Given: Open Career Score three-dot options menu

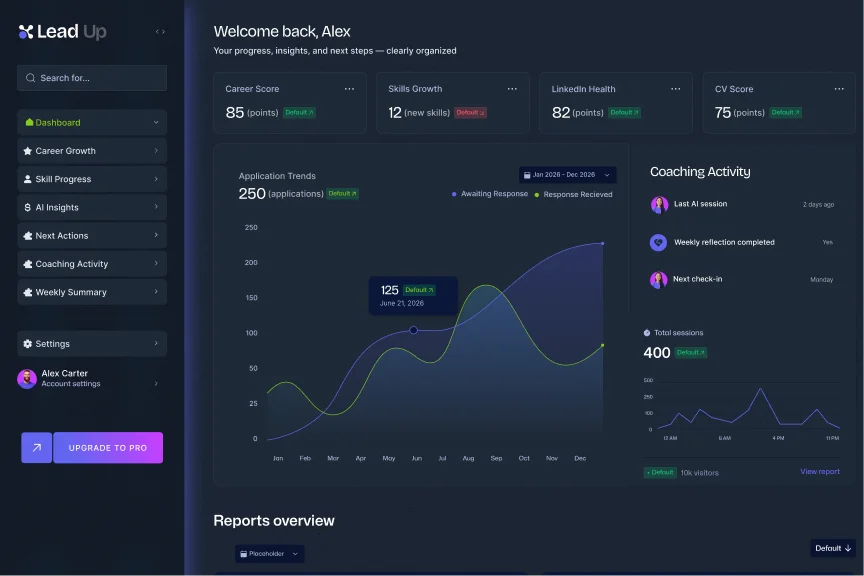Looking at the screenshot, I should tap(349, 89).
